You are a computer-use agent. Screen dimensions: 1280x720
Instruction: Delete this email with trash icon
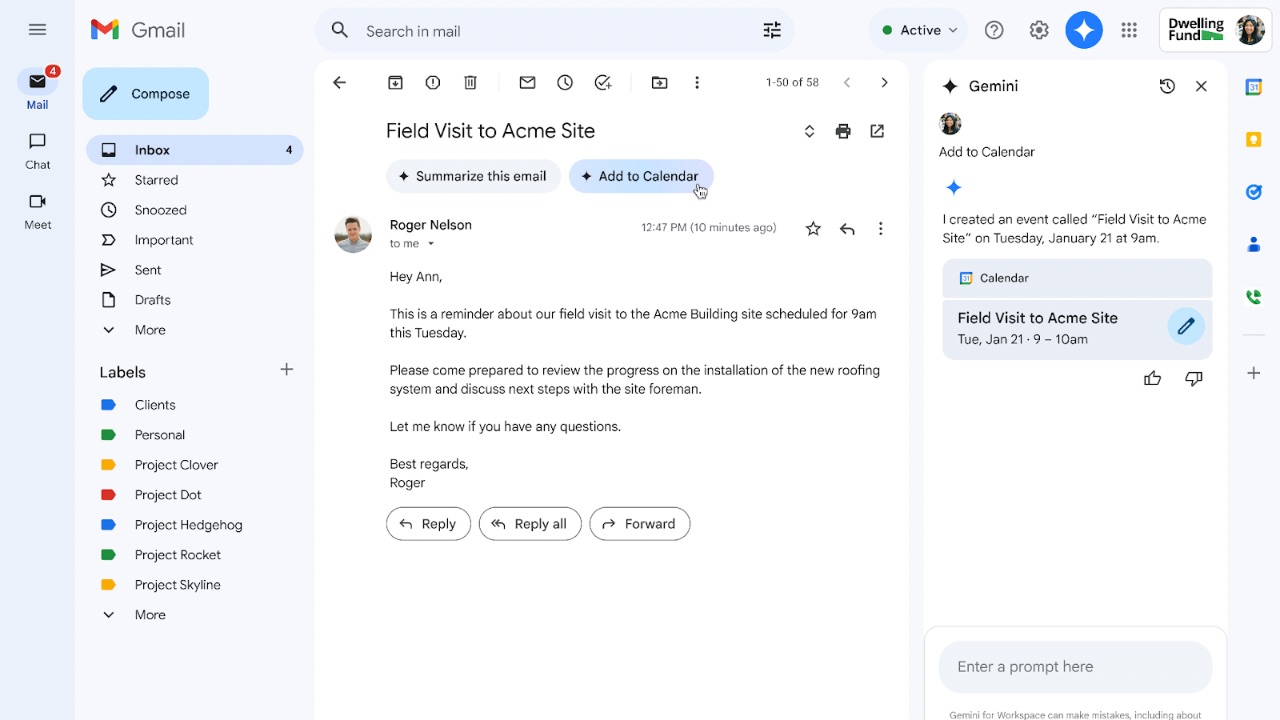pyautogui.click(x=471, y=83)
